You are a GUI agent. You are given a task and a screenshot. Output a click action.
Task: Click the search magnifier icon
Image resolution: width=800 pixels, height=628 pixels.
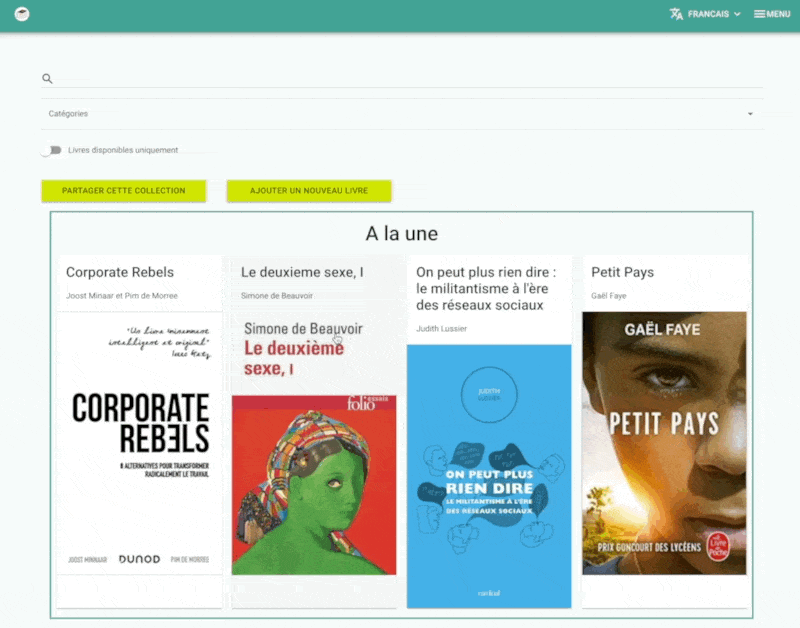click(47, 79)
